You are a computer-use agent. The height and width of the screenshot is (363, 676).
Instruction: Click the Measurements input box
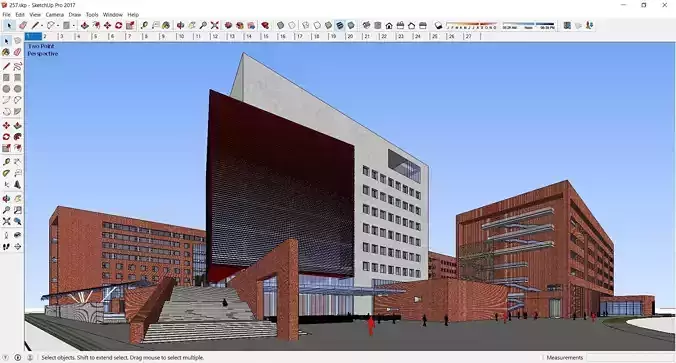coord(630,357)
